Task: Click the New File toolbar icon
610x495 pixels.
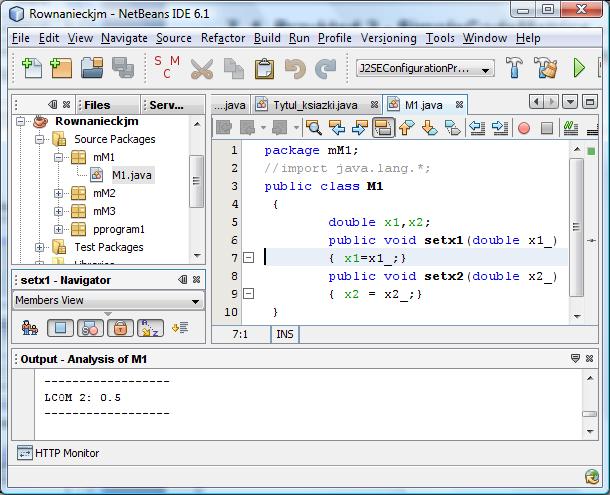Action: coord(32,68)
